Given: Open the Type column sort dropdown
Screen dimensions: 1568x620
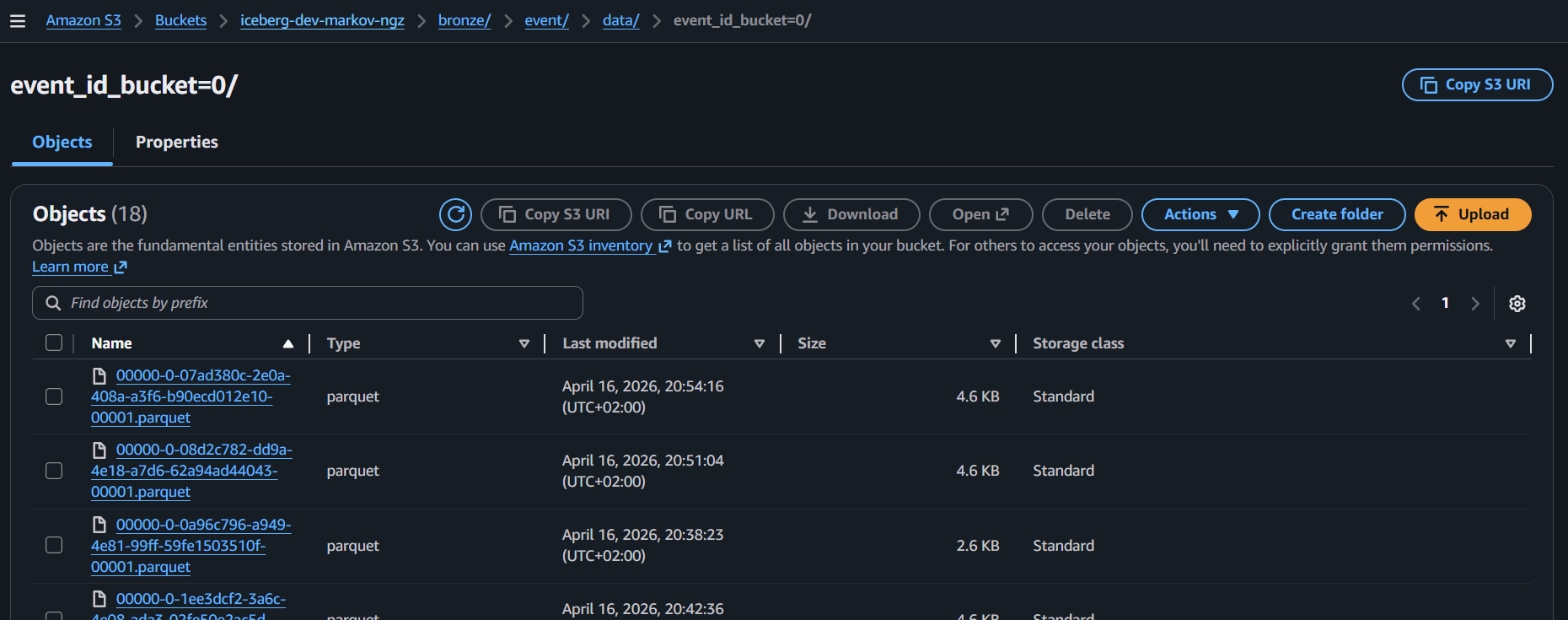Looking at the screenshot, I should point(524,343).
